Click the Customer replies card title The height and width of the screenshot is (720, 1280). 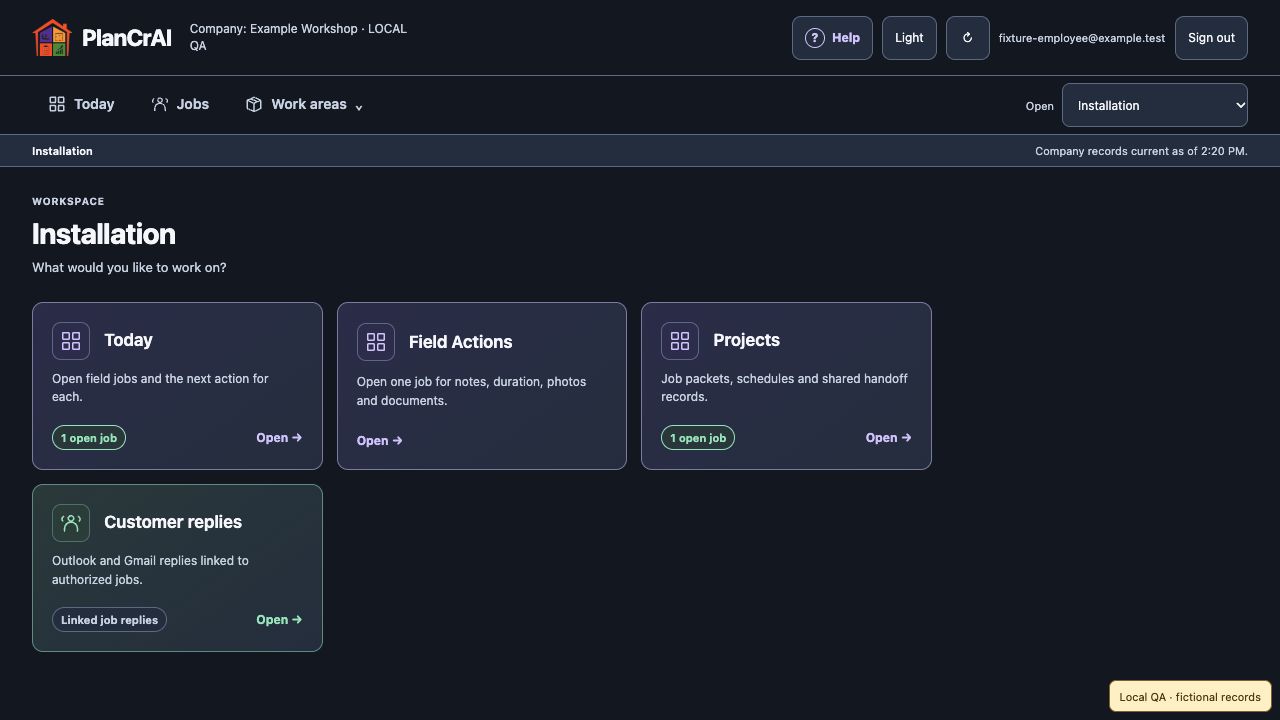pyautogui.click(x=173, y=522)
